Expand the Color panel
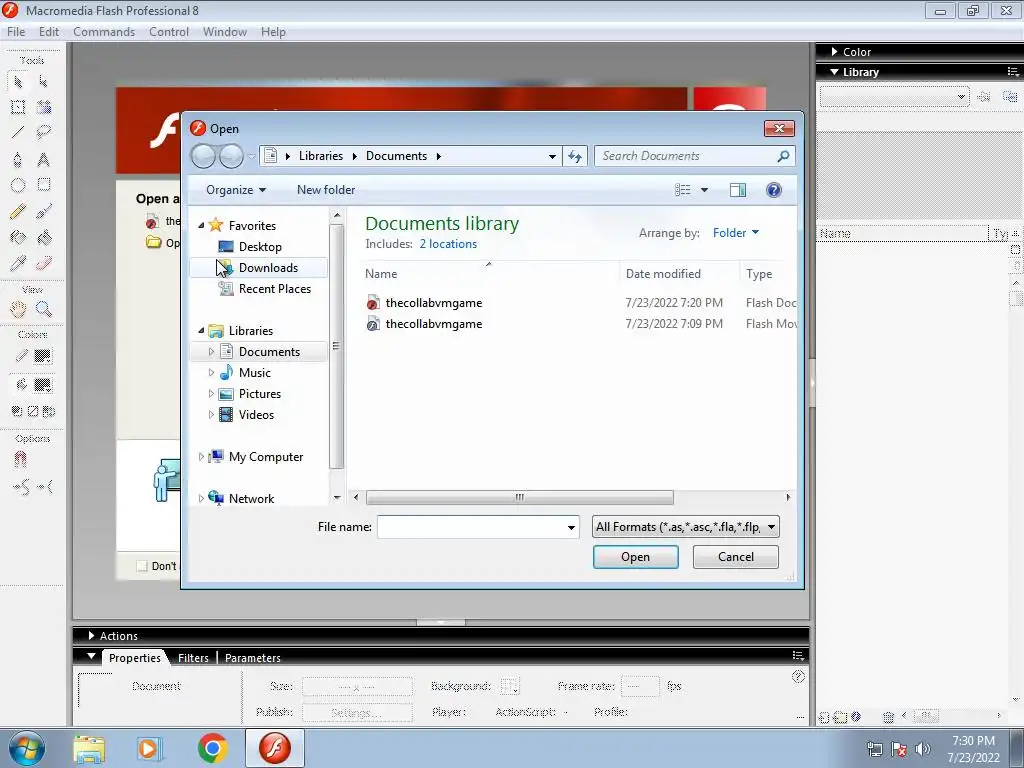 click(834, 52)
